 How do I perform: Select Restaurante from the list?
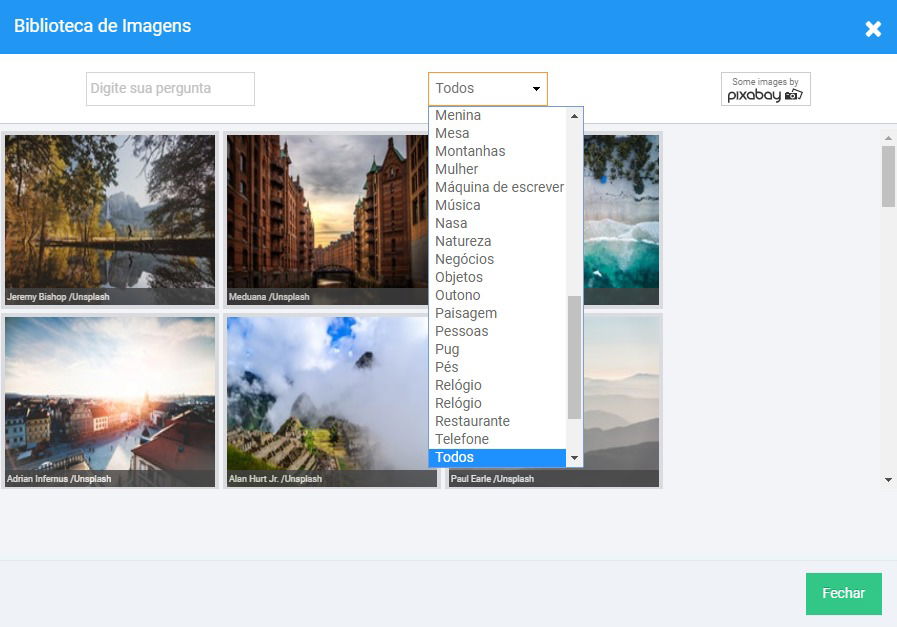coord(497,422)
